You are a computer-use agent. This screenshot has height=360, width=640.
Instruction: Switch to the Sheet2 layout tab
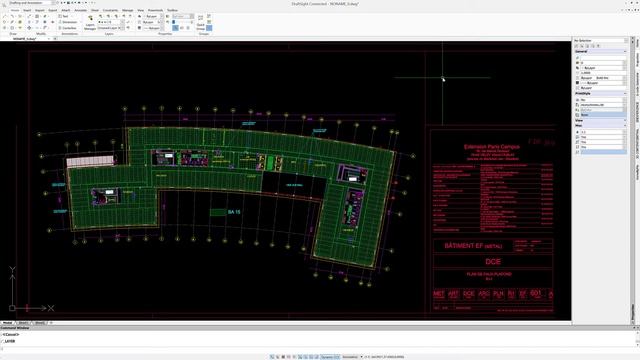tap(40, 323)
